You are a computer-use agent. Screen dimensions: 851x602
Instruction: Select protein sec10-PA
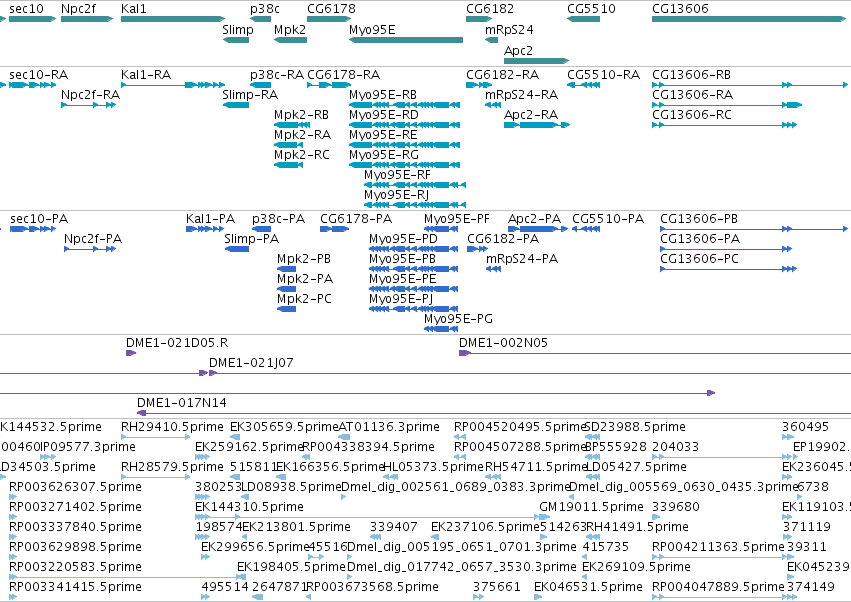pyautogui.click(x=39, y=219)
